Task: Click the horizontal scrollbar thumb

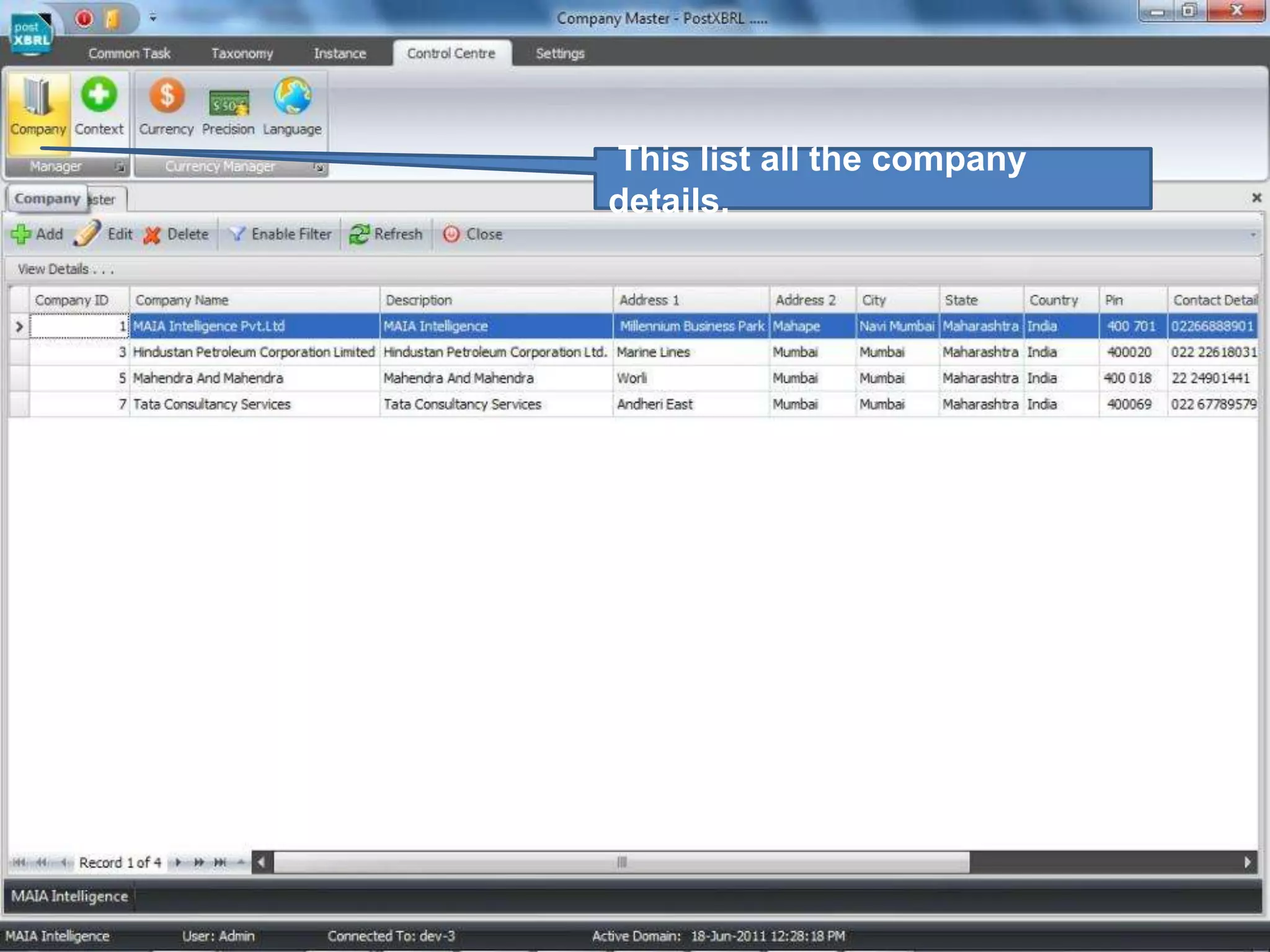Action: pos(621,862)
